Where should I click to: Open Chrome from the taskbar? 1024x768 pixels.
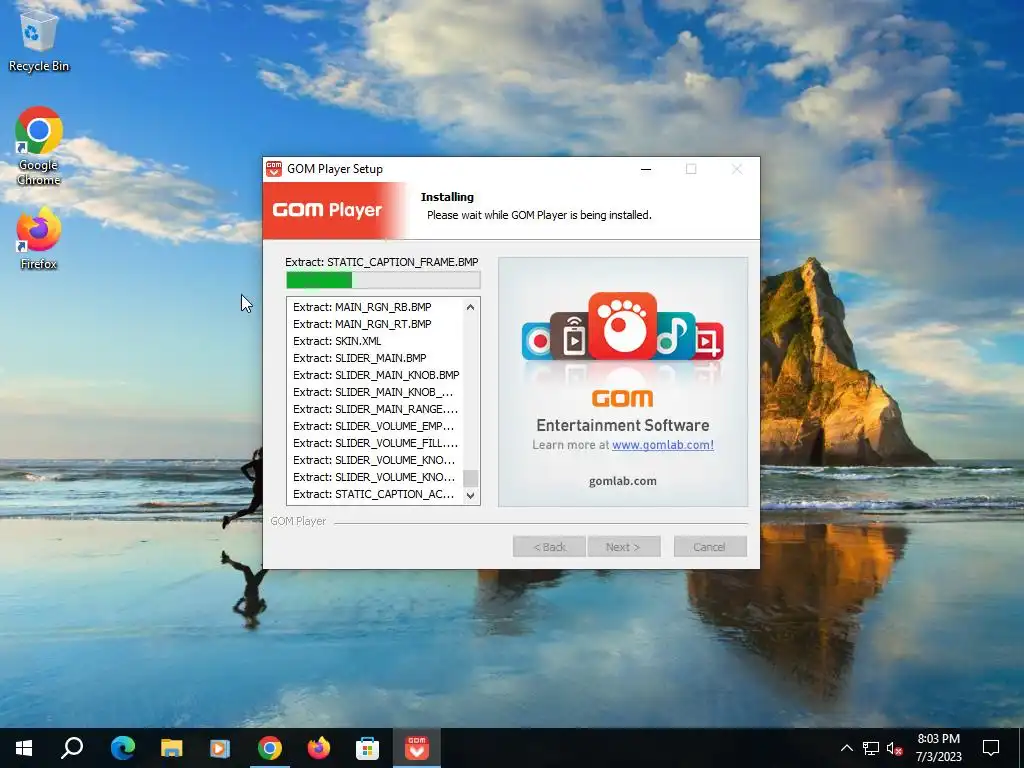coord(269,748)
